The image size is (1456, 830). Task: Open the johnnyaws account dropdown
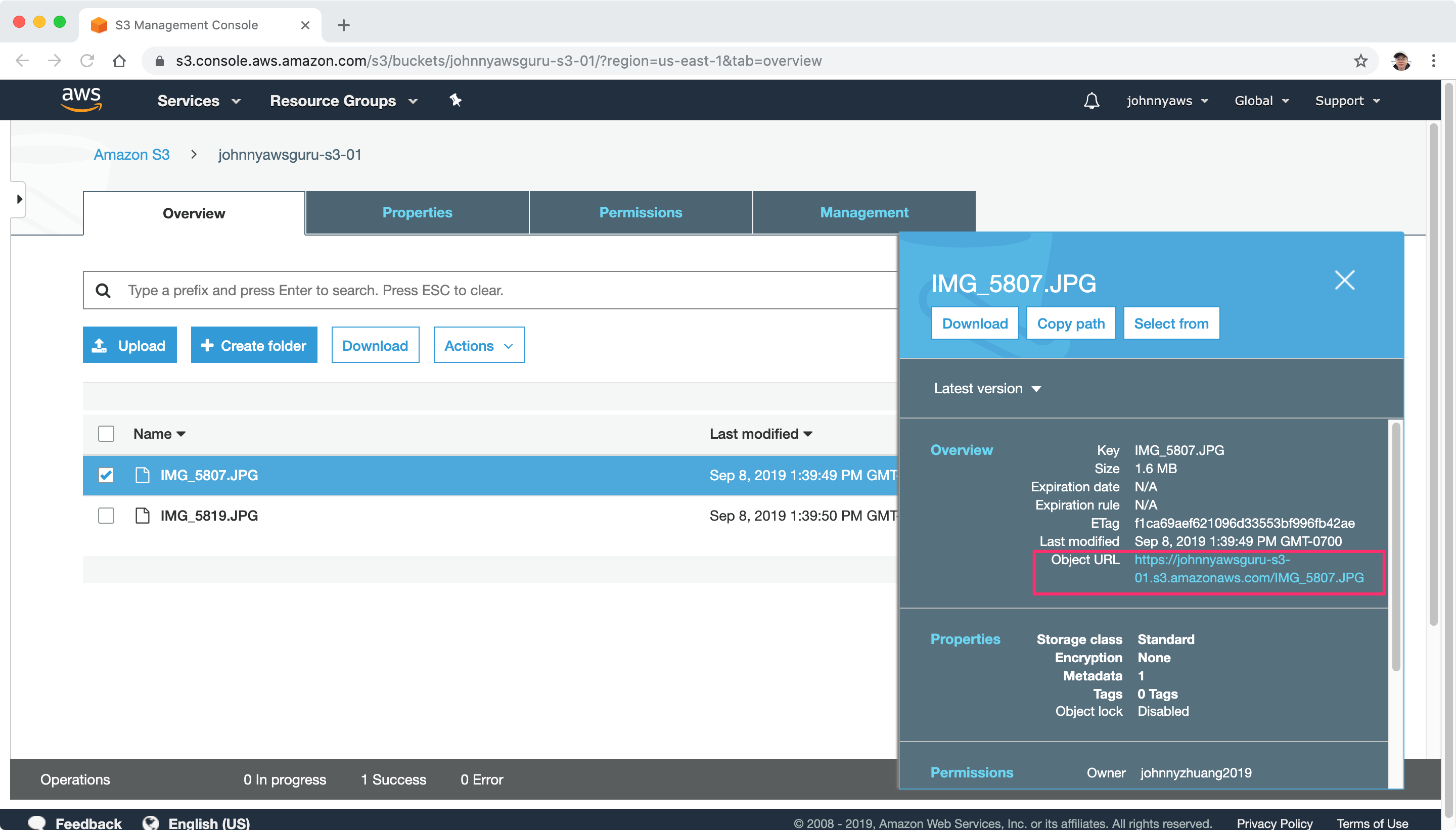[1167, 101]
